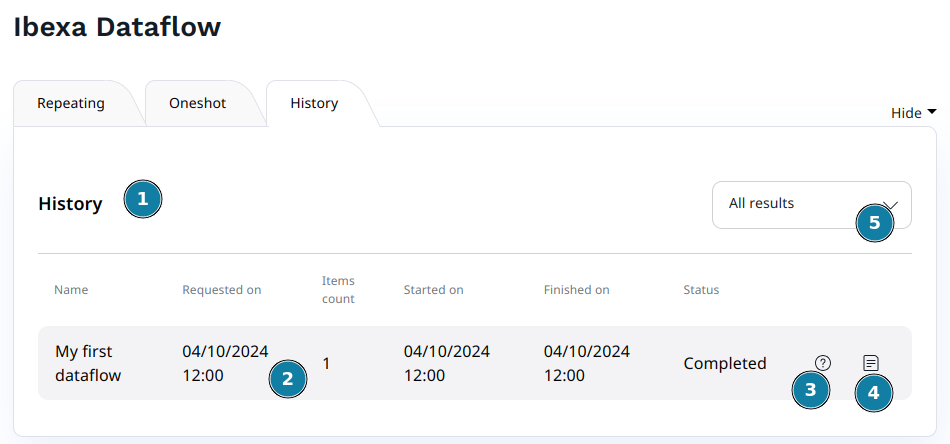Click the Started on column header
This screenshot has width=950, height=444.
point(433,290)
